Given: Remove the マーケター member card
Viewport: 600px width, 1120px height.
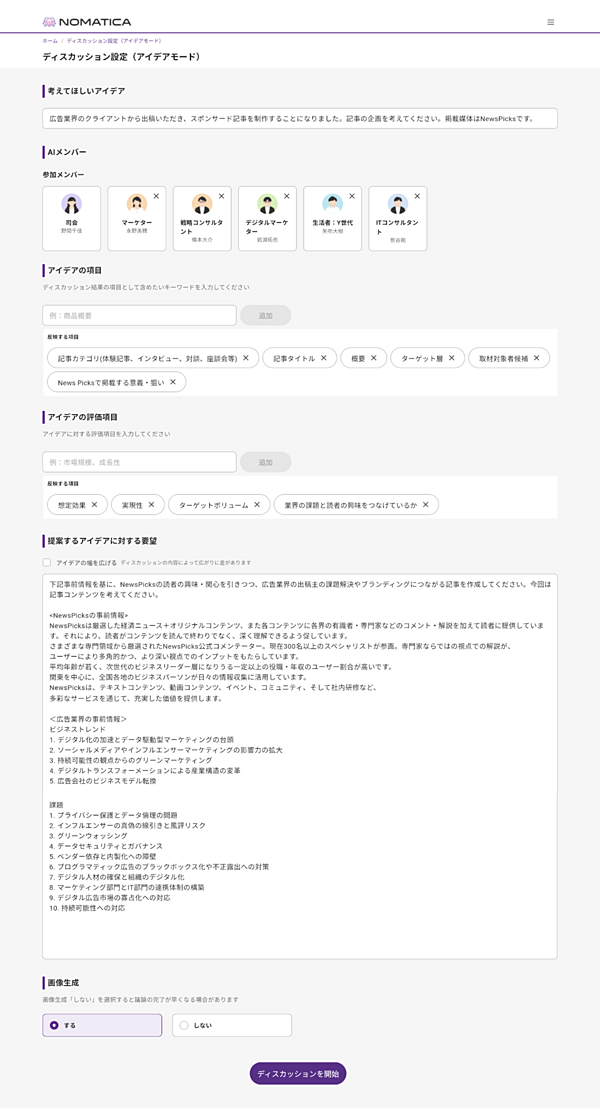Looking at the screenshot, I should [156, 196].
